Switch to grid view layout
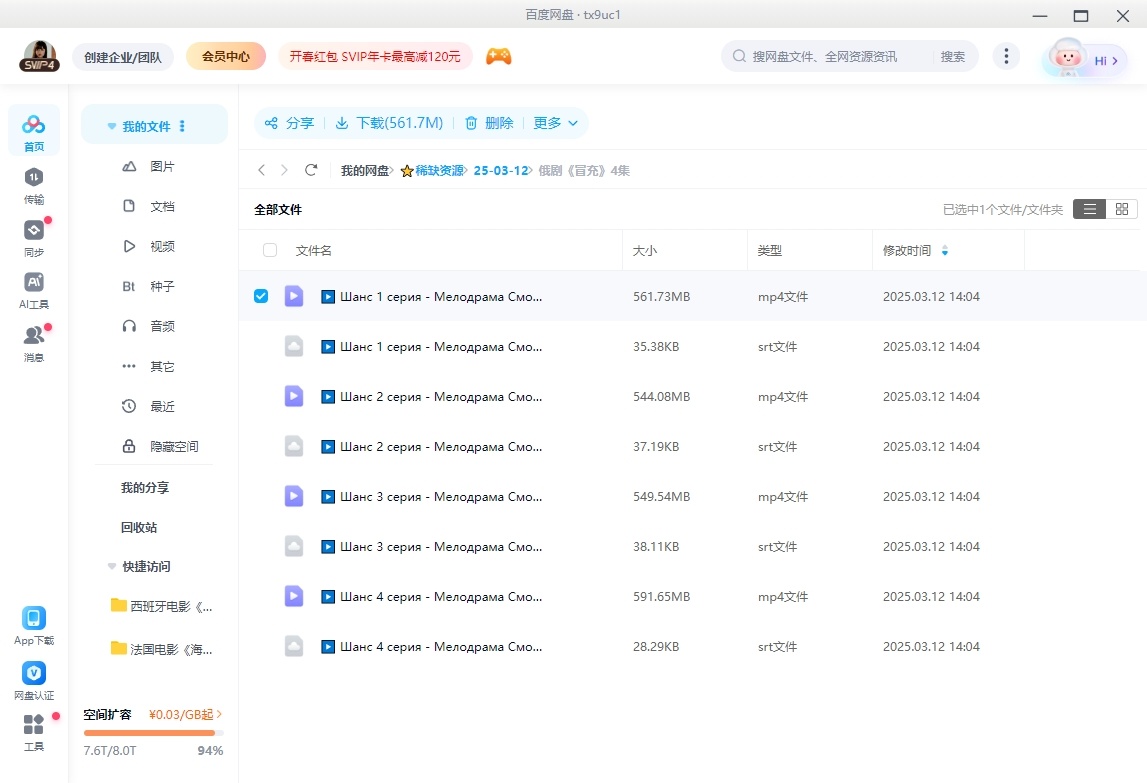The width and height of the screenshot is (1147, 783). 1121,209
